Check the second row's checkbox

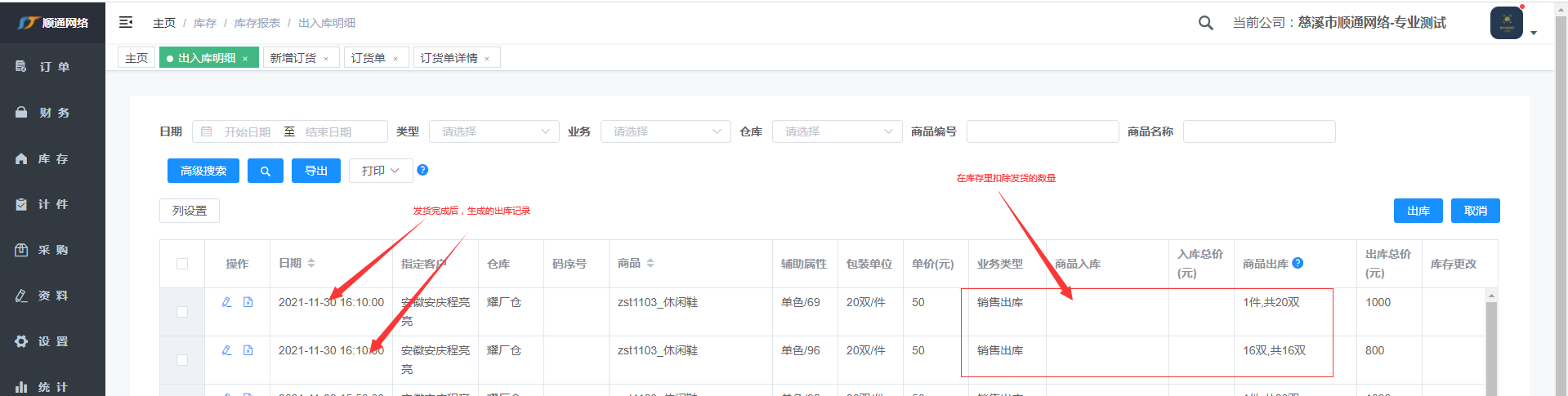[182, 360]
